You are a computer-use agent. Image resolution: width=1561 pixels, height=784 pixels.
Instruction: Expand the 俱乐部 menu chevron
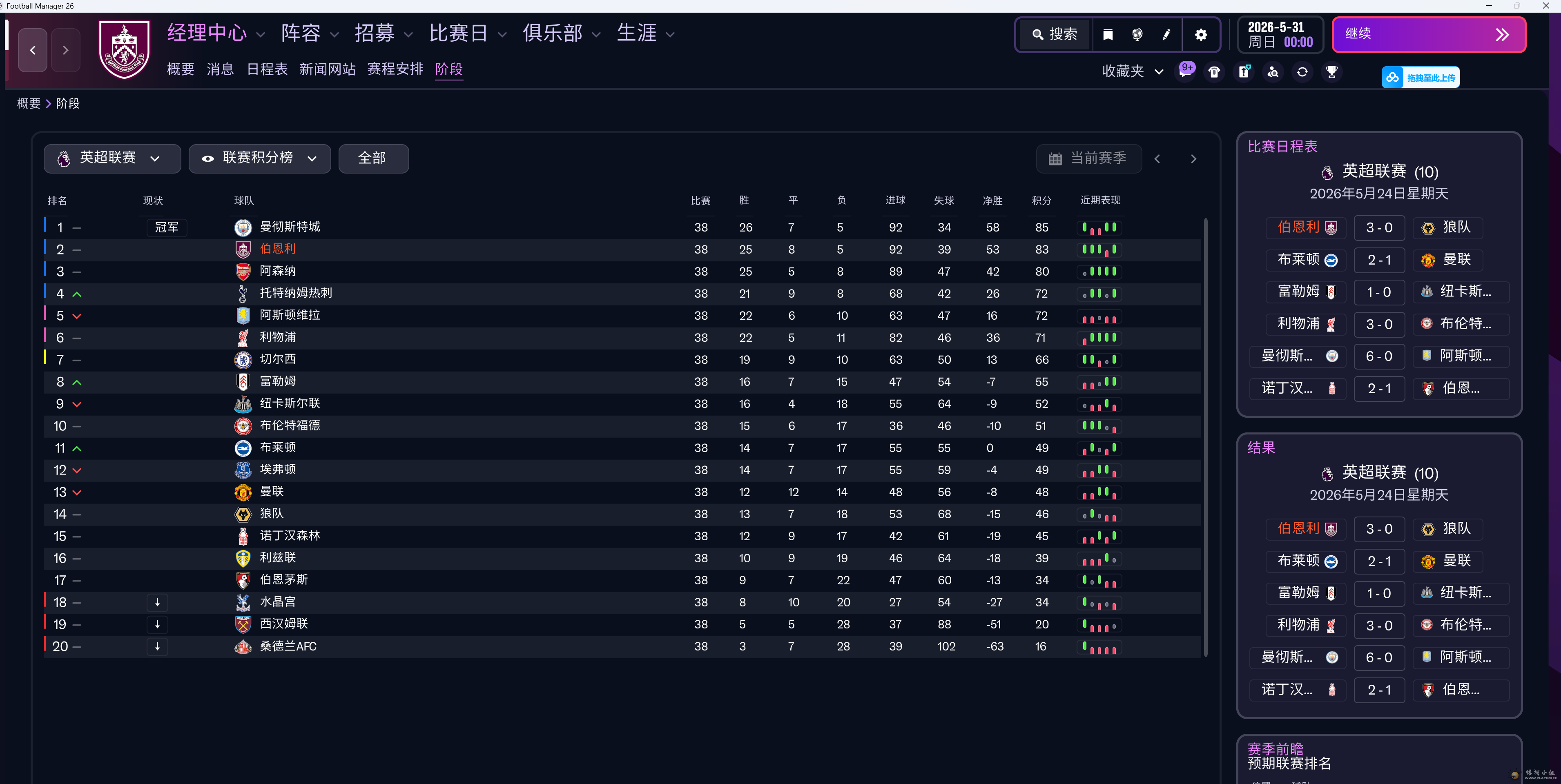596,35
